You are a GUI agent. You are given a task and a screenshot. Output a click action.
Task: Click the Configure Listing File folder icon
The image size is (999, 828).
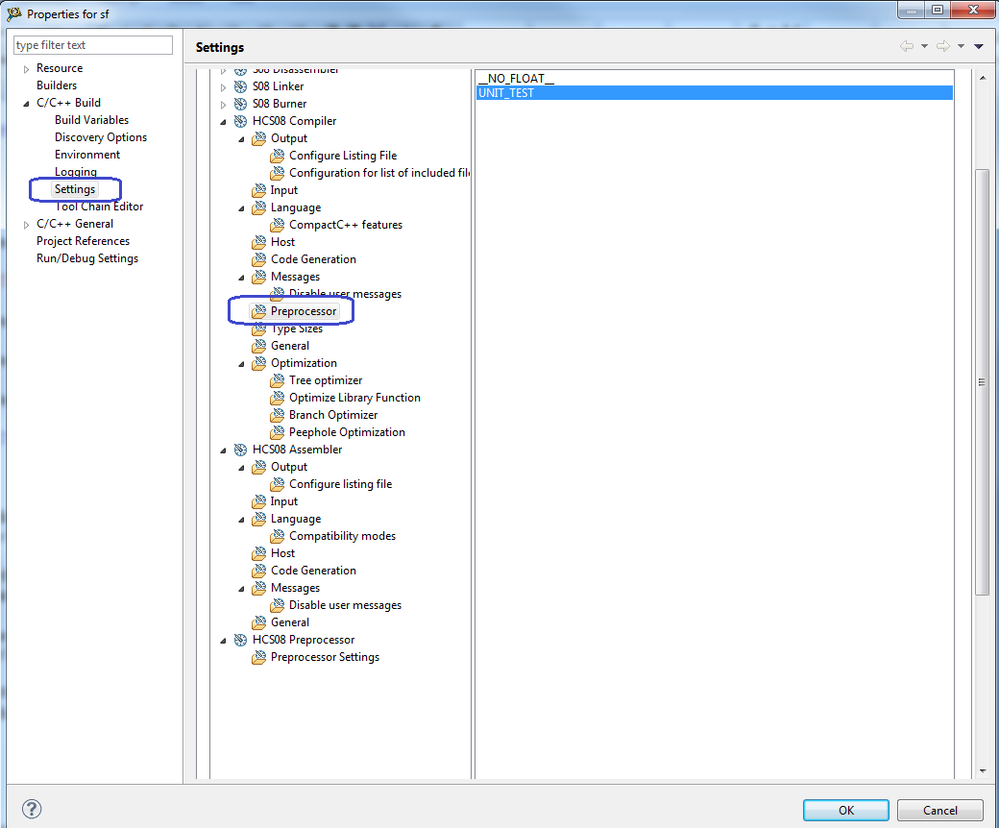[277, 155]
